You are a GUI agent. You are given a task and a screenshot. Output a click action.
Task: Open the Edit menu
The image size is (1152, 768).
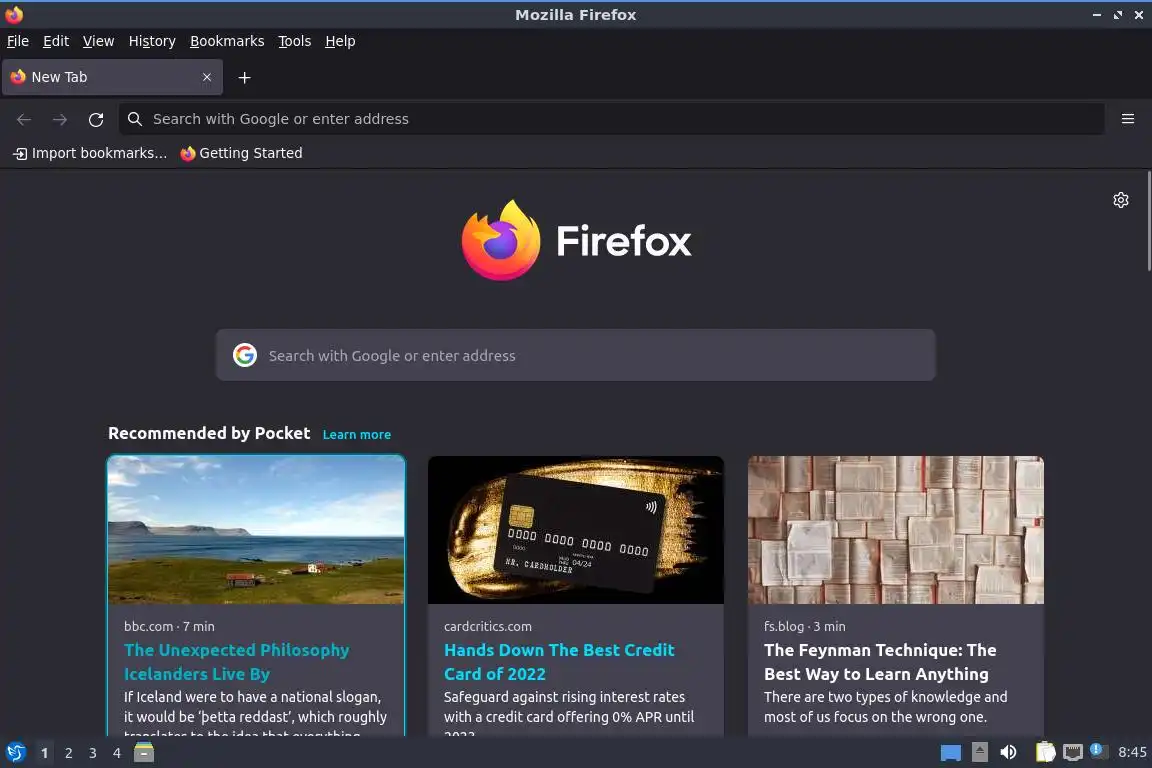pos(56,41)
